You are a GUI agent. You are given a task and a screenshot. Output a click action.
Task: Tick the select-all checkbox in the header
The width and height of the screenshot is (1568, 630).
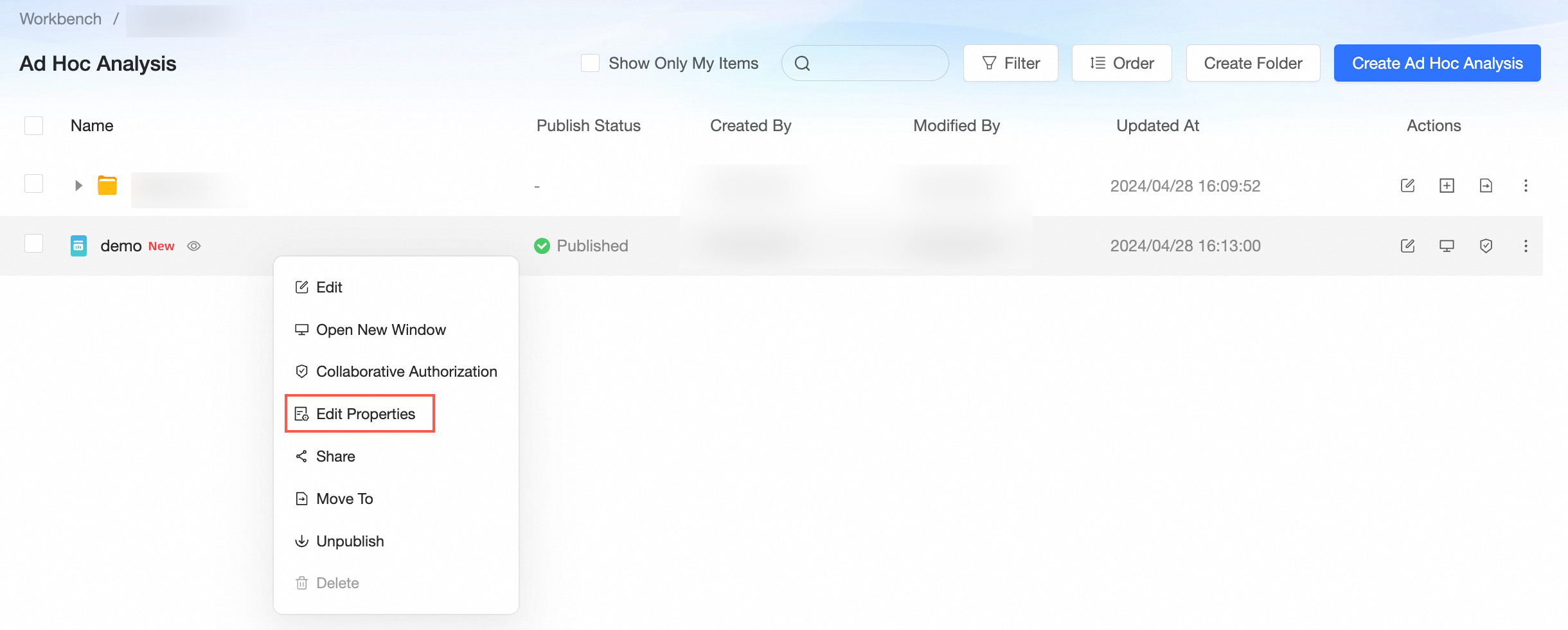tap(33, 125)
